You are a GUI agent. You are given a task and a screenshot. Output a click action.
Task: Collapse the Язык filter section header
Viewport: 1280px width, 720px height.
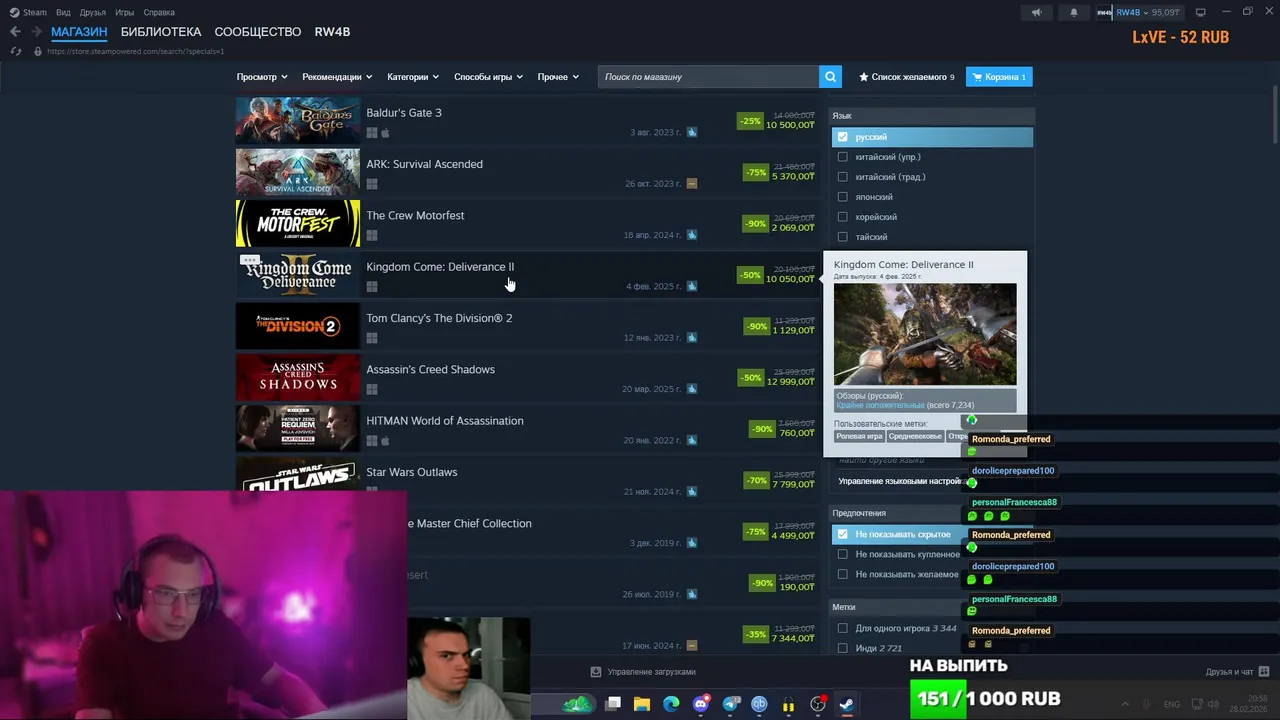(x=932, y=116)
